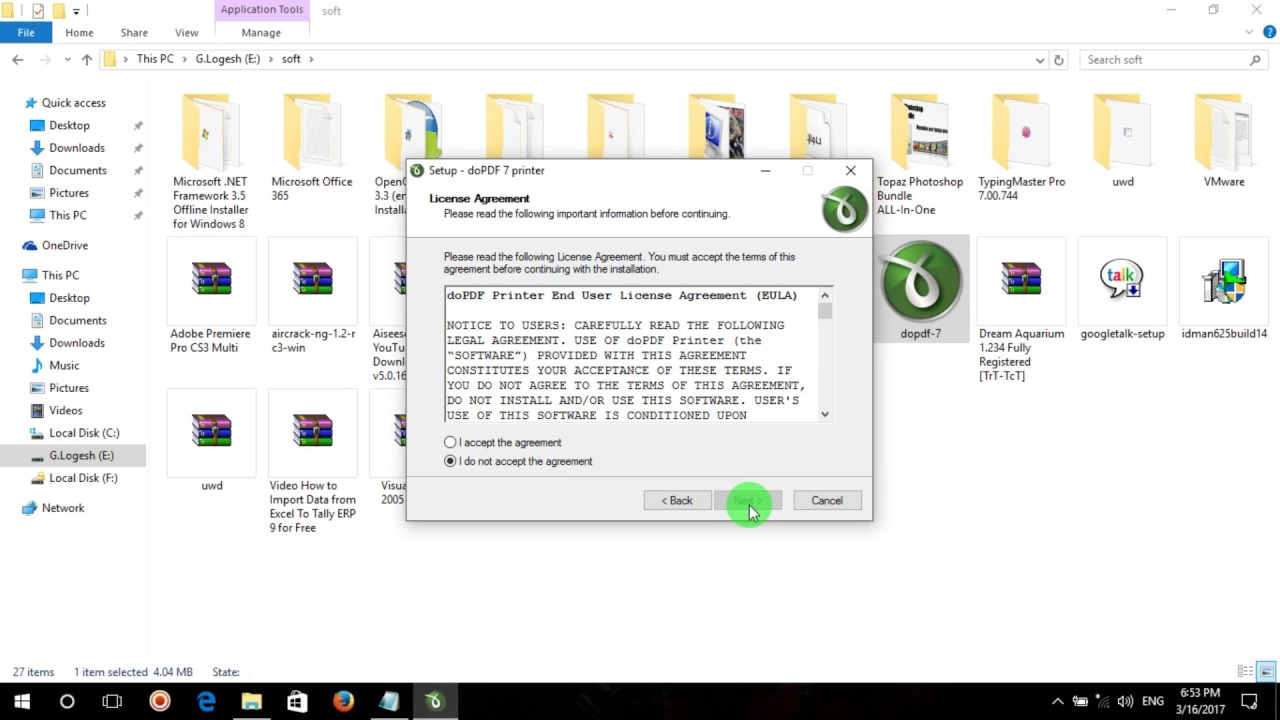This screenshot has height=720, width=1280.
Task: Select the VMware folder icon
Action: coord(1224,132)
